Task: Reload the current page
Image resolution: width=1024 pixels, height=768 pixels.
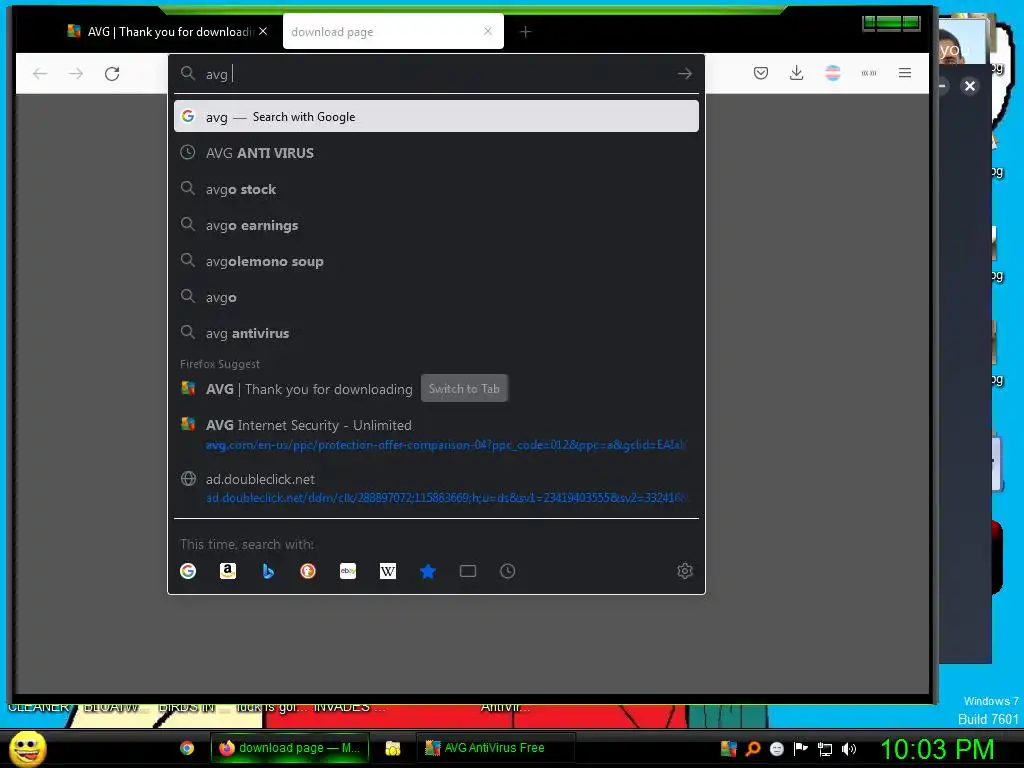Action: pos(112,74)
